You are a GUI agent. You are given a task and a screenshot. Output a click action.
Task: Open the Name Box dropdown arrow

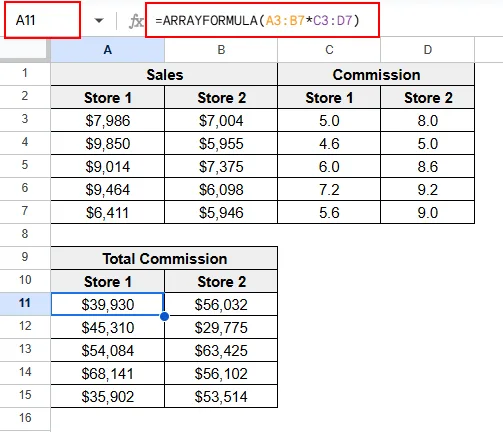click(x=99, y=21)
